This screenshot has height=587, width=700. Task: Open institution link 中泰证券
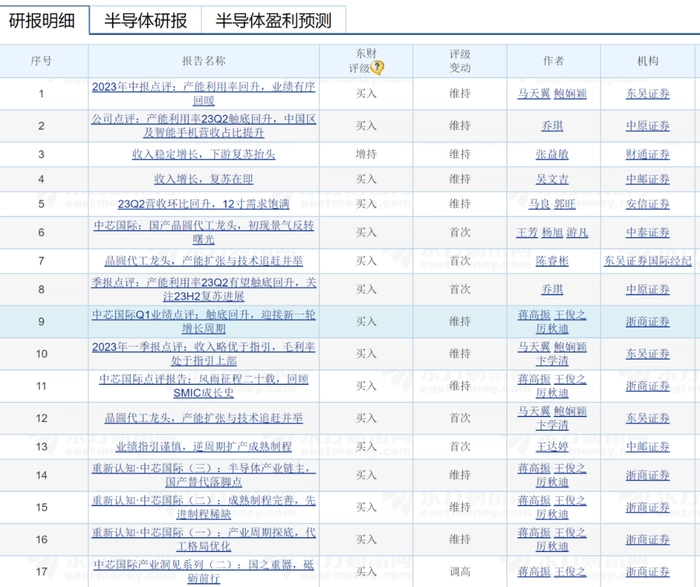coord(647,232)
